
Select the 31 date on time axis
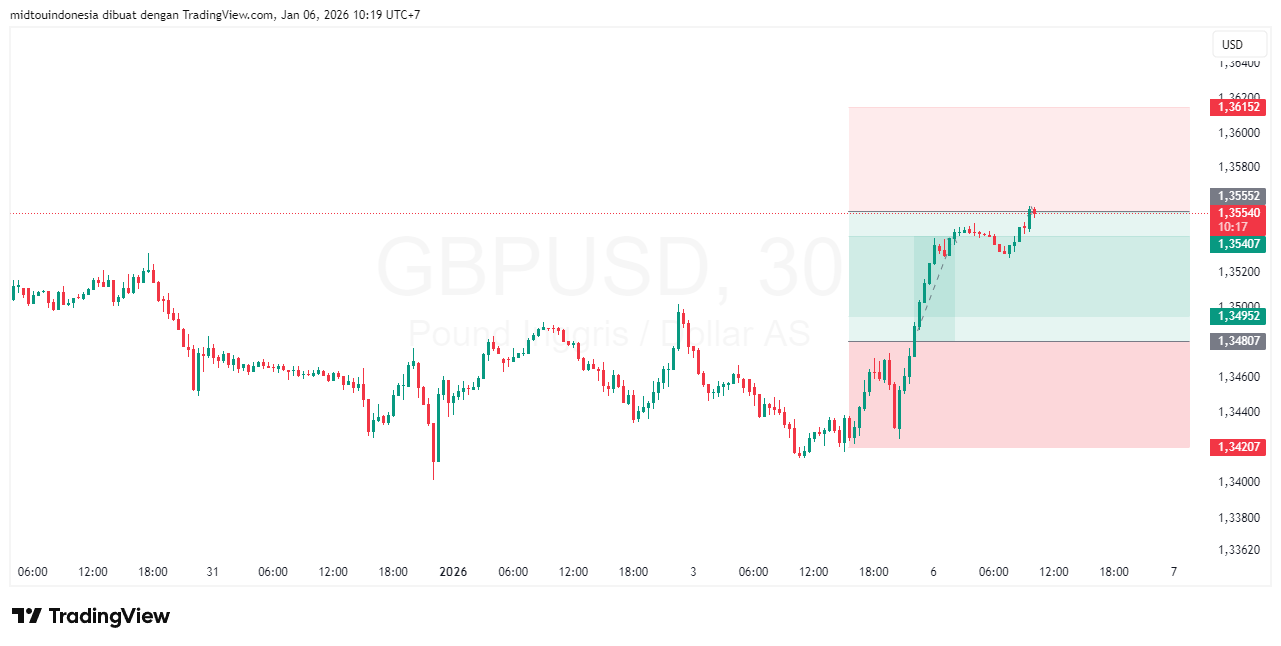pos(212,572)
